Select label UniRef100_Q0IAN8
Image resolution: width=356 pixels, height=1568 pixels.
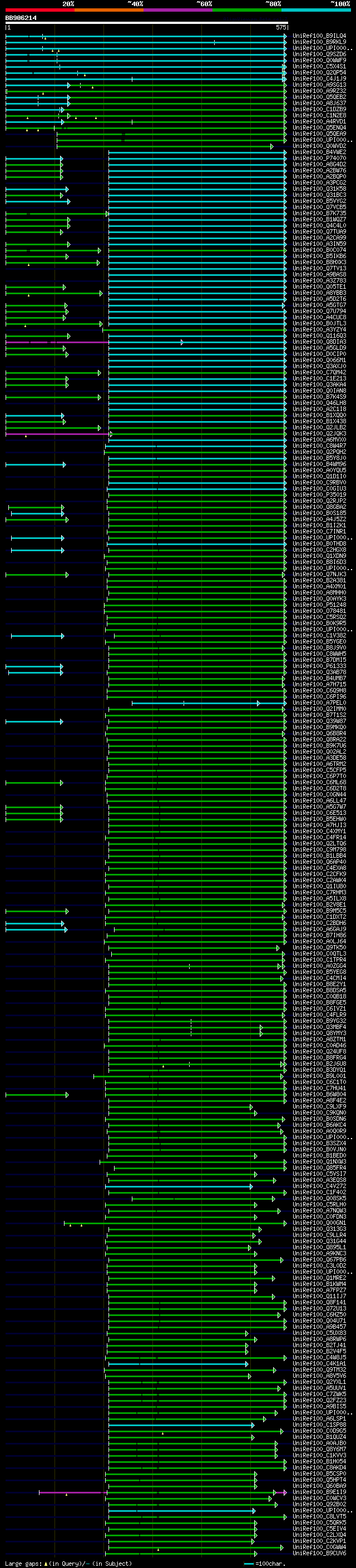(x=319, y=391)
